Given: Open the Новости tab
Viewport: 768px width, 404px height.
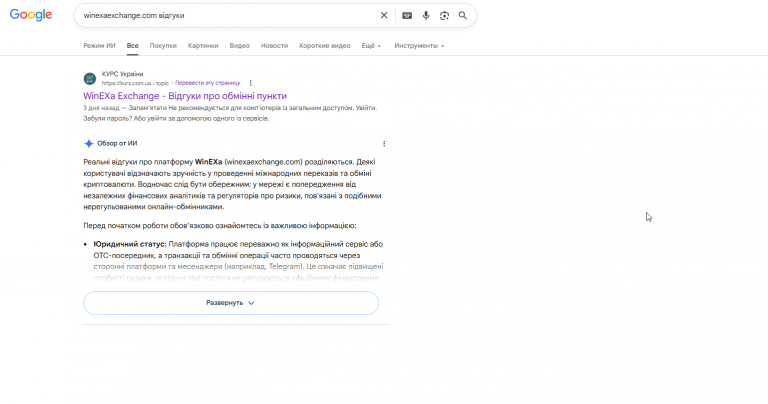Looking at the screenshot, I should tap(274, 46).
